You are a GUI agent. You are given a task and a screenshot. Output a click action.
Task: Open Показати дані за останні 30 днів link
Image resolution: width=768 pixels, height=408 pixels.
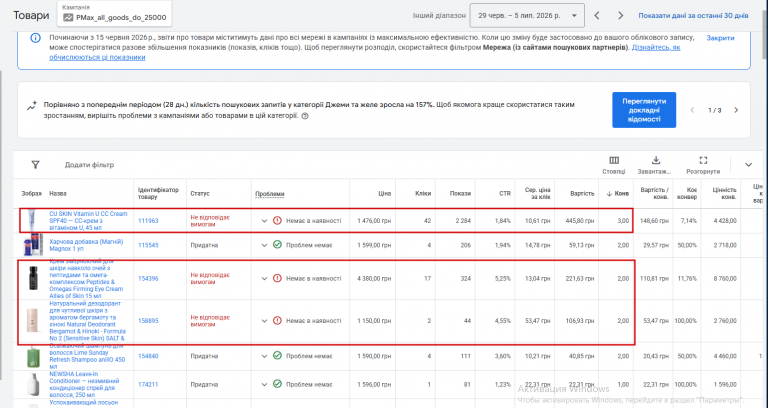[x=693, y=16]
